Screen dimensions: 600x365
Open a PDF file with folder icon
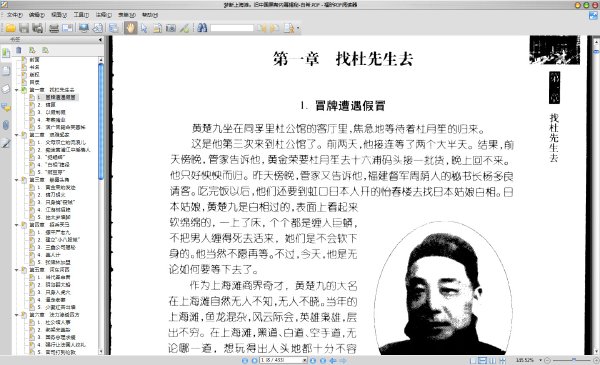(10, 28)
